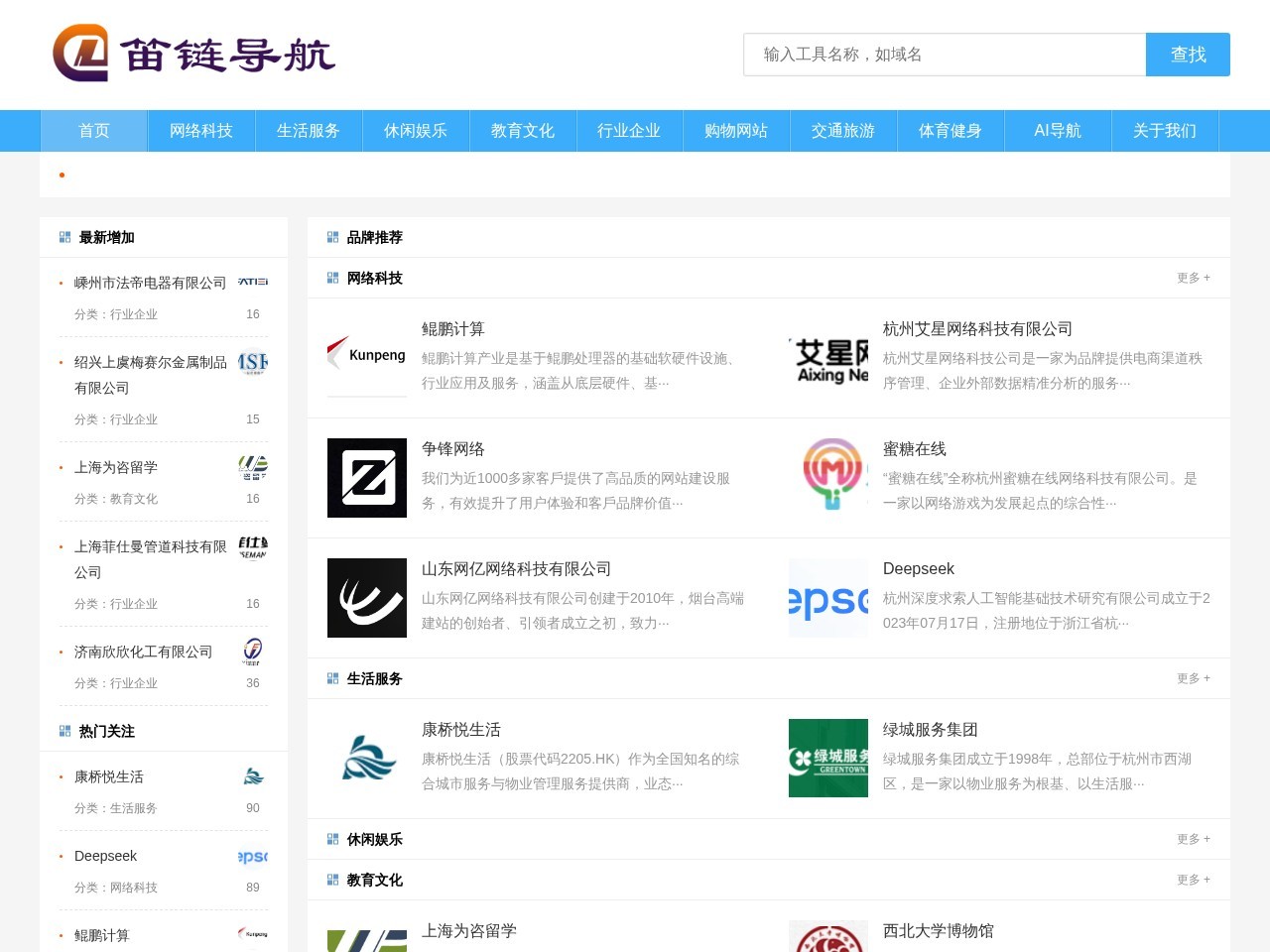Open 嵊州市法帝电器有限公司 in 最新增加 list
The width and height of the screenshot is (1270, 952).
151,283
